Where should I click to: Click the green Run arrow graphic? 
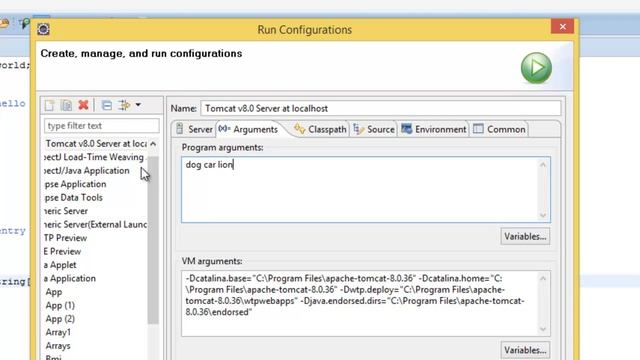(x=536, y=68)
